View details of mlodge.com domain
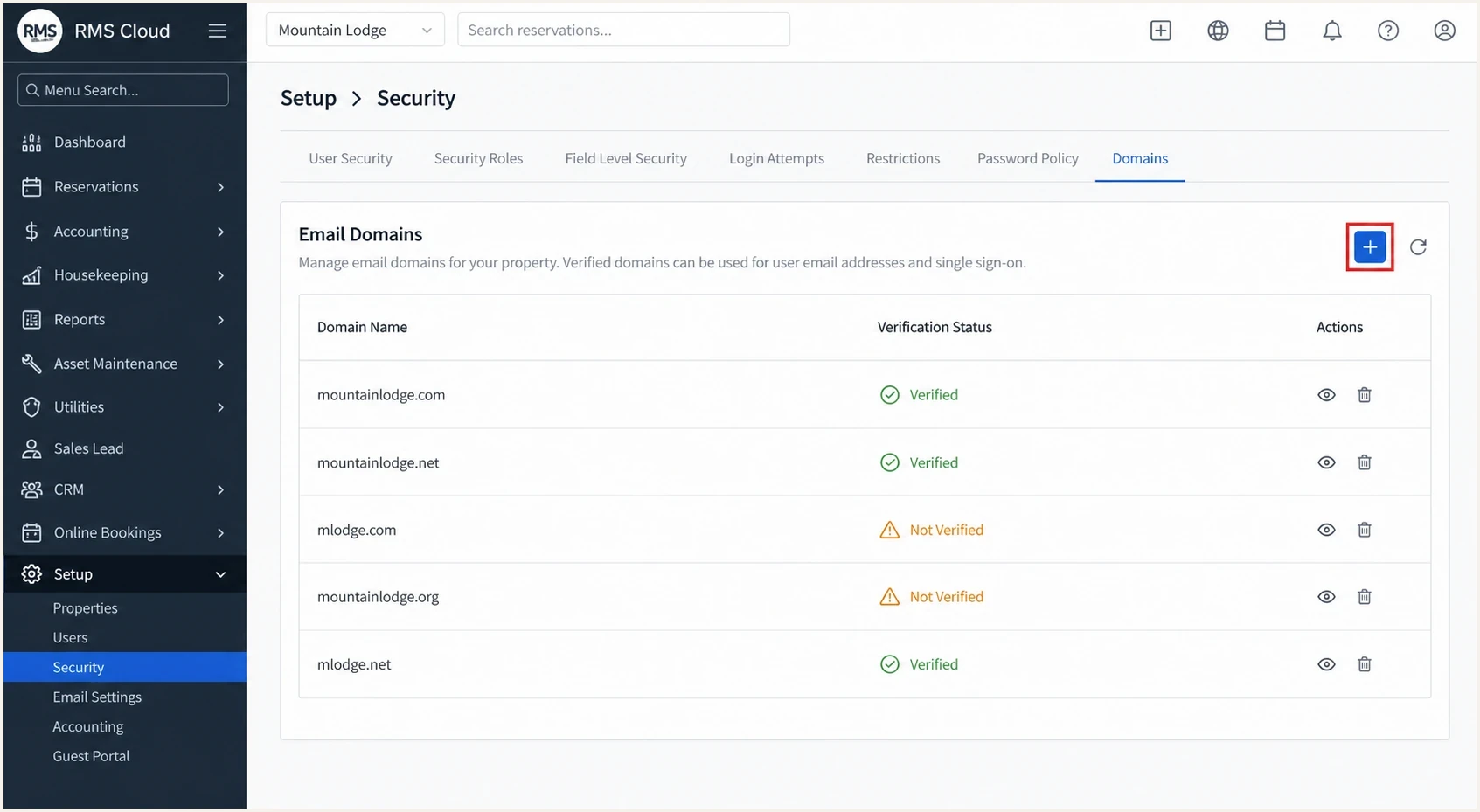The width and height of the screenshot is (1480, 812). point(1326,530)
